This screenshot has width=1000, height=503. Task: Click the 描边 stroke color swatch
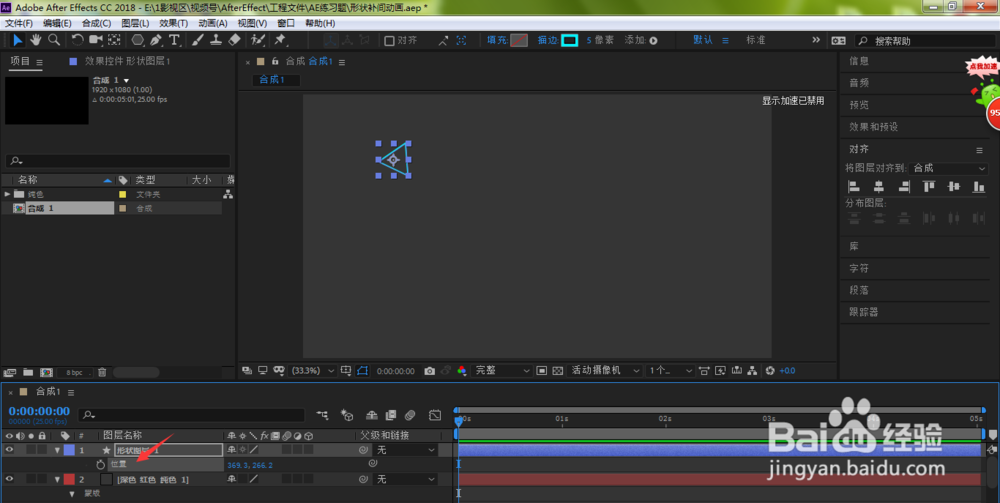click(570, 41)
